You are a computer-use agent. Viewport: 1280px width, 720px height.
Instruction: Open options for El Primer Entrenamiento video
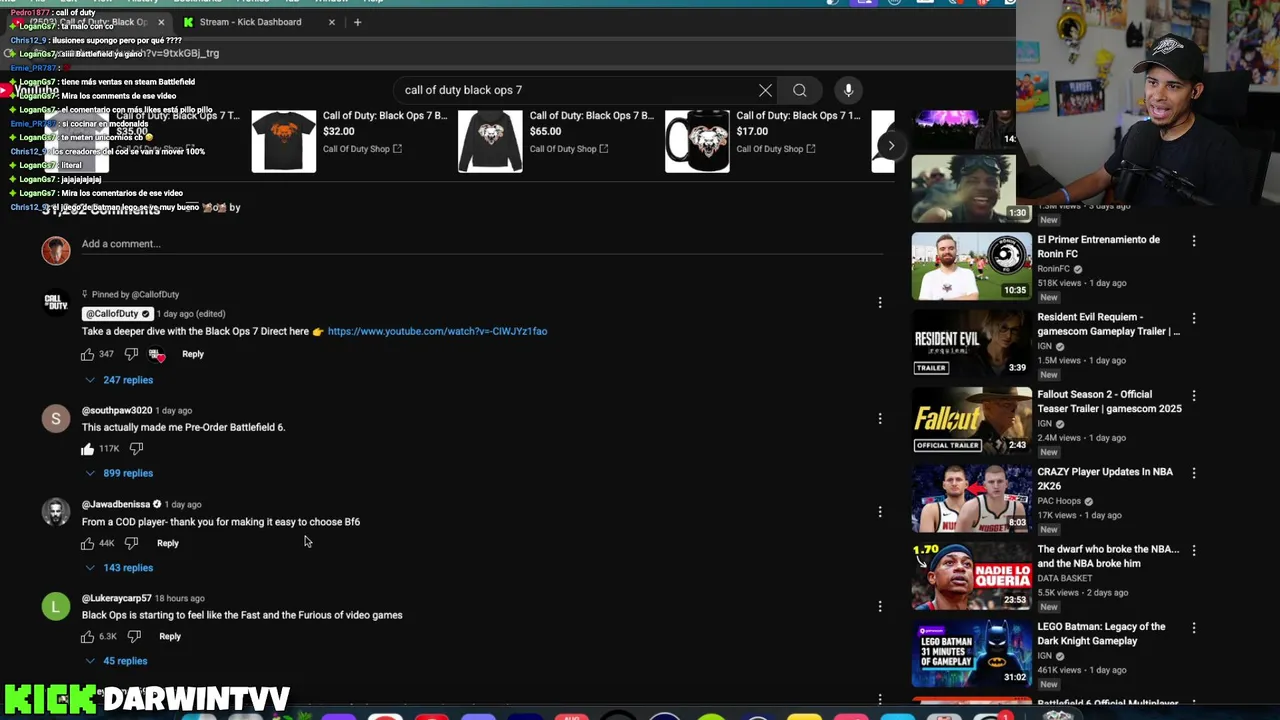[x=1193, y=241]
